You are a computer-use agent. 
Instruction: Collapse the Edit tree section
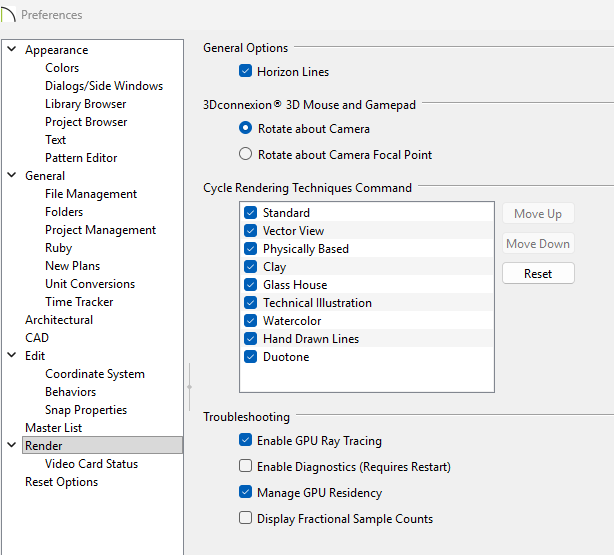coord(12,356)
